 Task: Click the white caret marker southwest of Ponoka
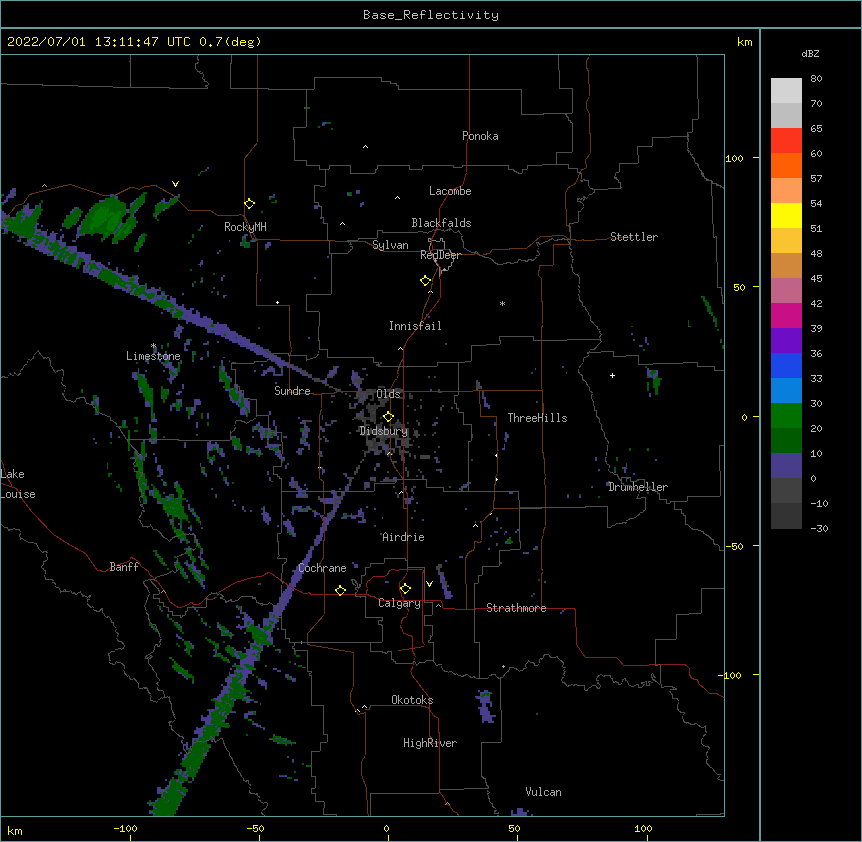coord(365,147)
